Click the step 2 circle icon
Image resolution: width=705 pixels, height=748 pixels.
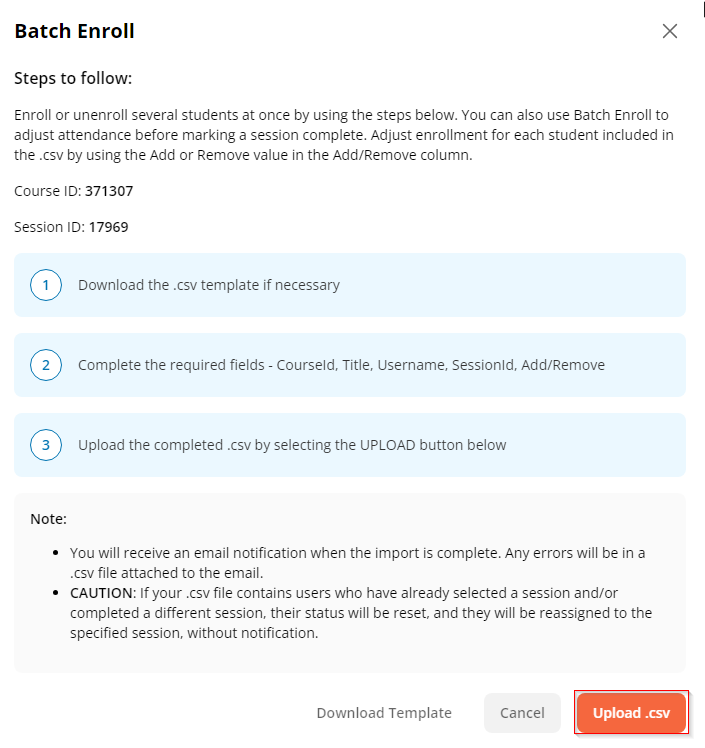(x=46, y=365)
